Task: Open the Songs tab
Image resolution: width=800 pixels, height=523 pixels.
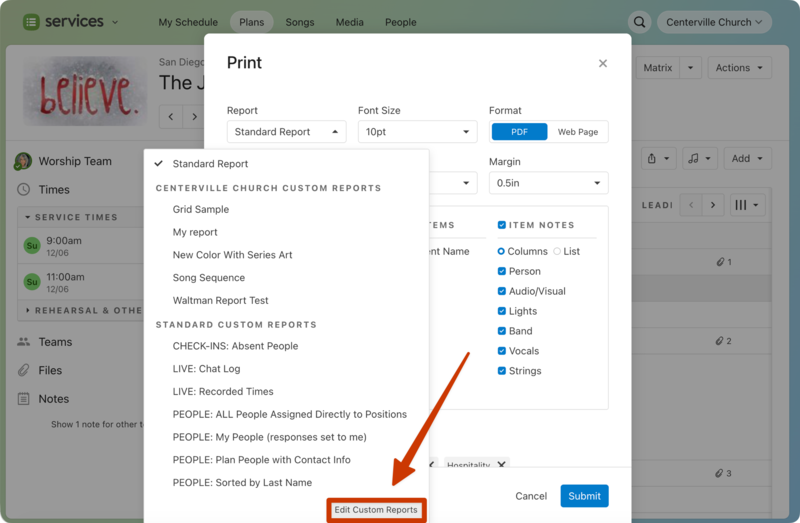Action: 299,22
